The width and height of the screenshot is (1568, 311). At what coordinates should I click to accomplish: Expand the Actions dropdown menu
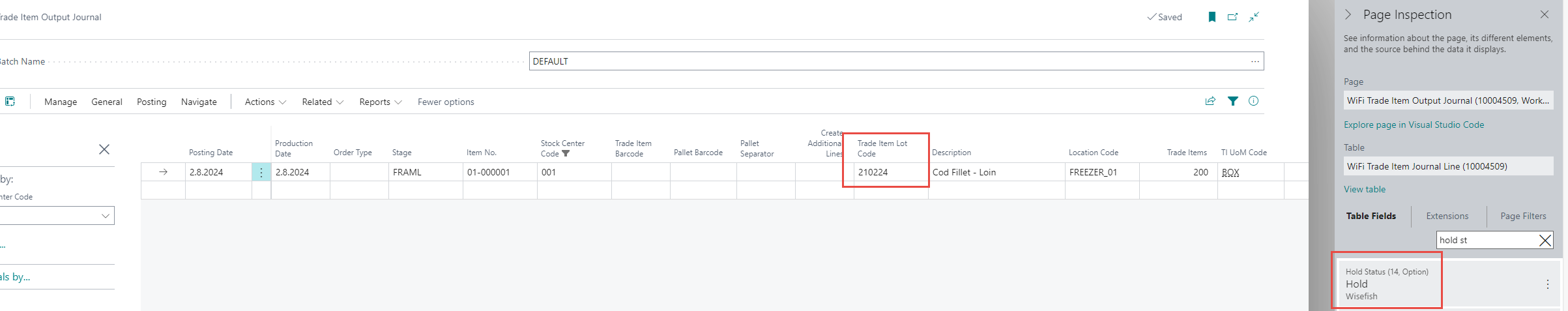265,102
